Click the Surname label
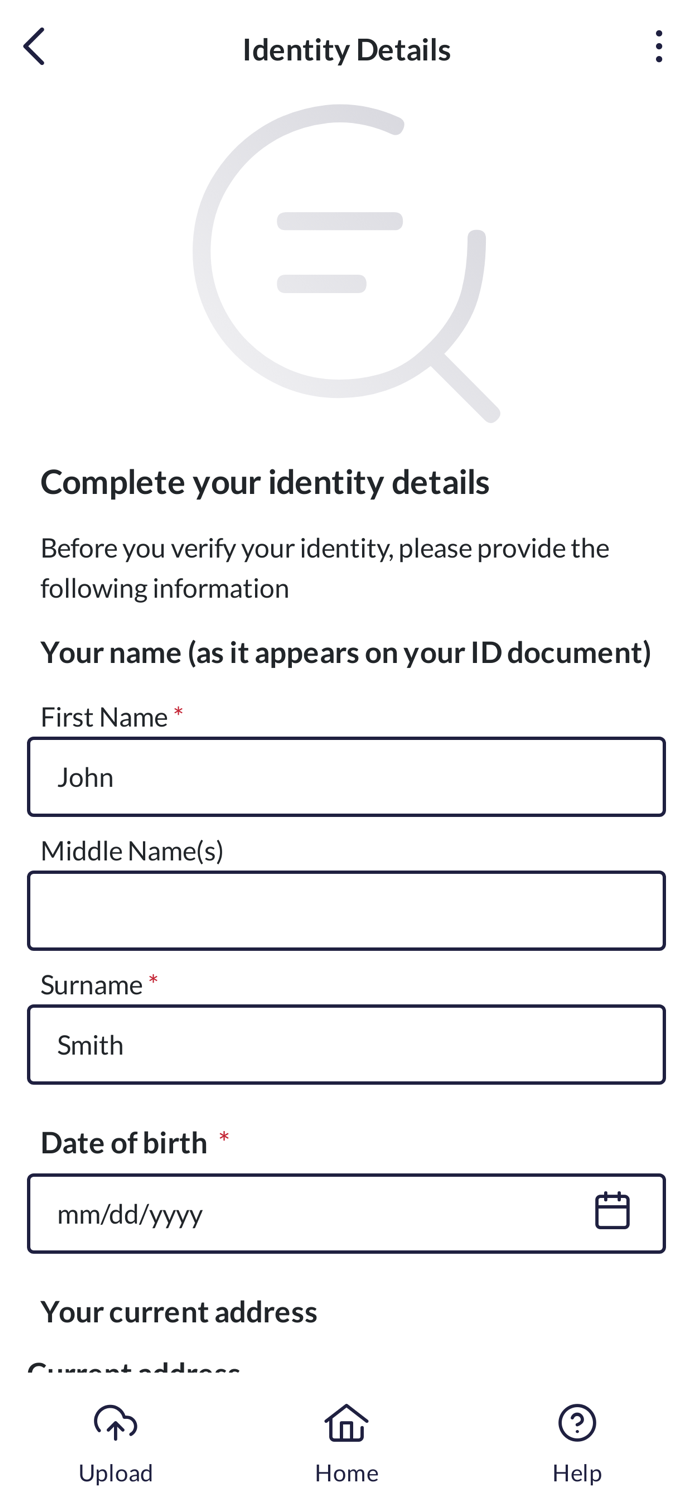The image size is (693, 1500). 91,985
